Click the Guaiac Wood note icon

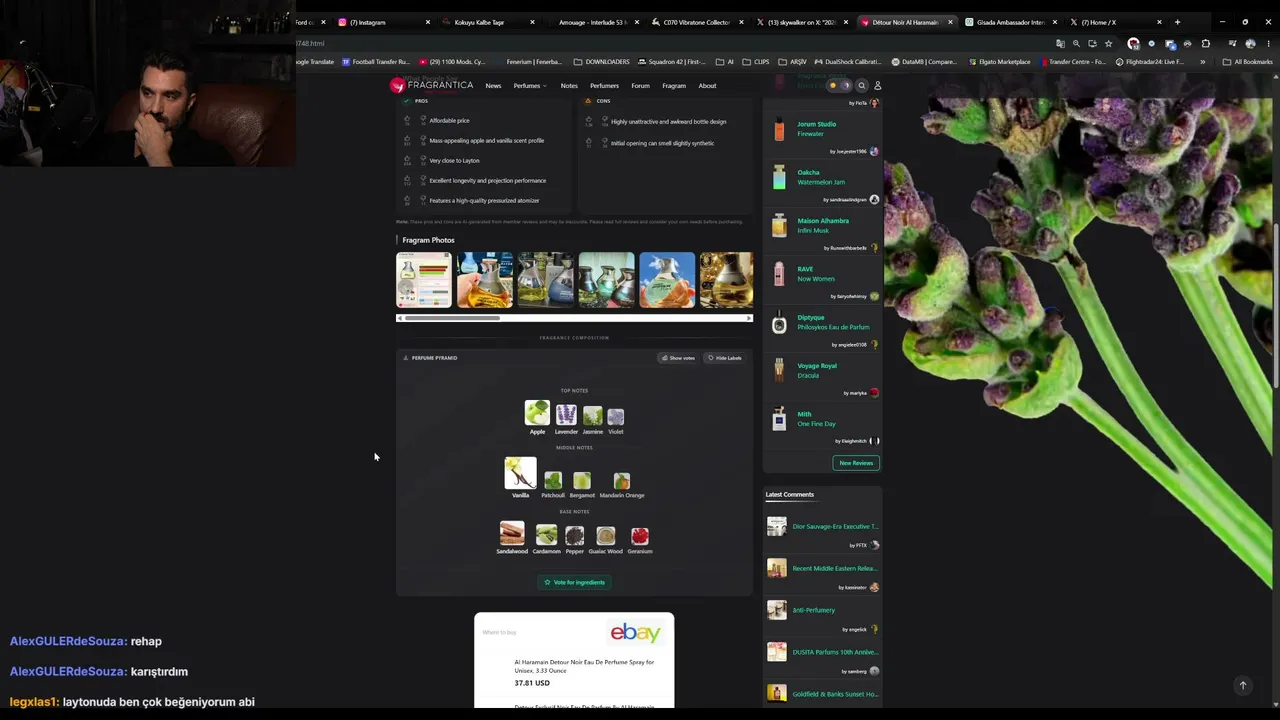point(606,536)
